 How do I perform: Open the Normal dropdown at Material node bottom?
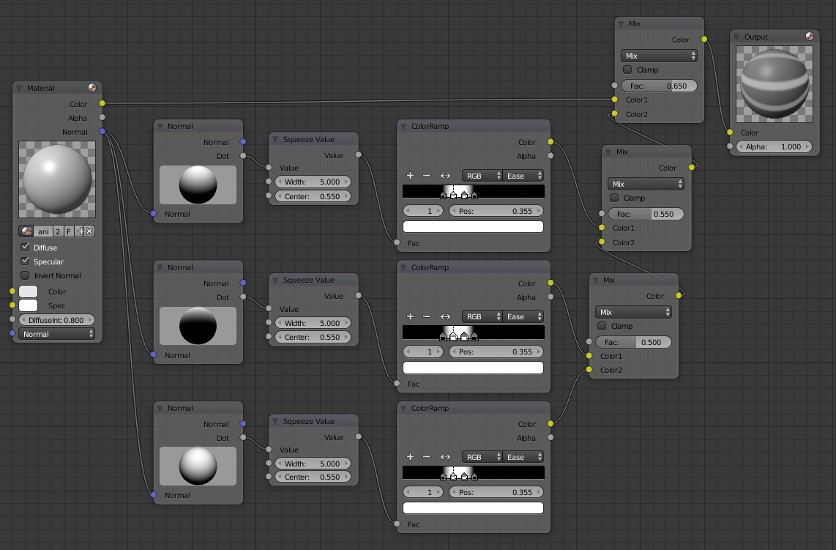point(56,334)
